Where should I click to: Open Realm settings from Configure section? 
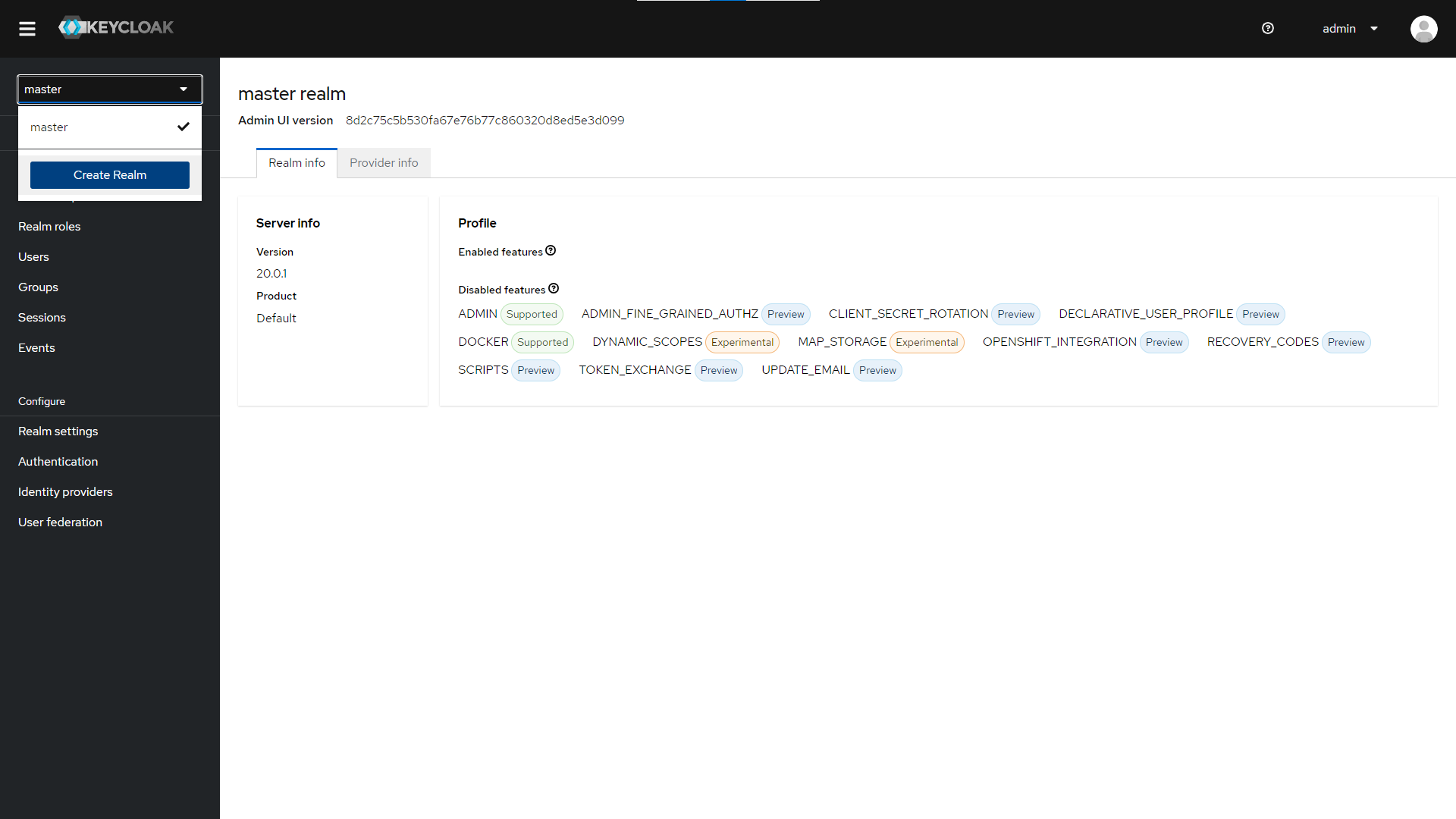58,431
